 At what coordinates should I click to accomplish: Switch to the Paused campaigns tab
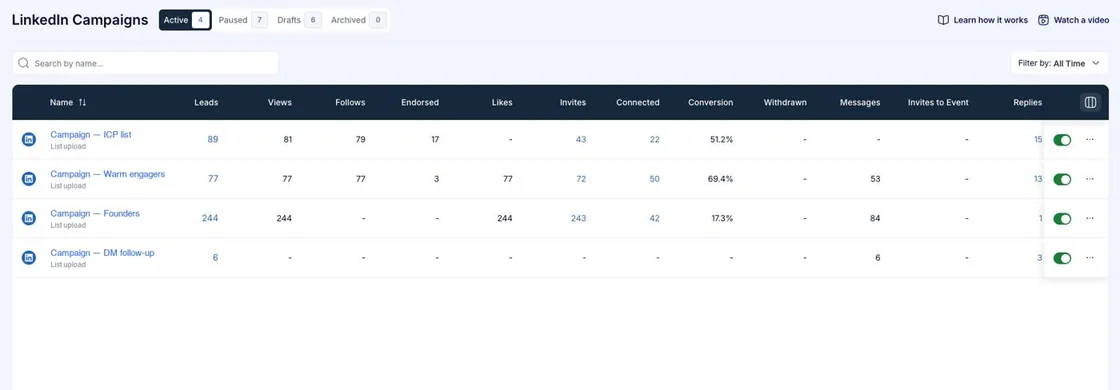point(242,20)
